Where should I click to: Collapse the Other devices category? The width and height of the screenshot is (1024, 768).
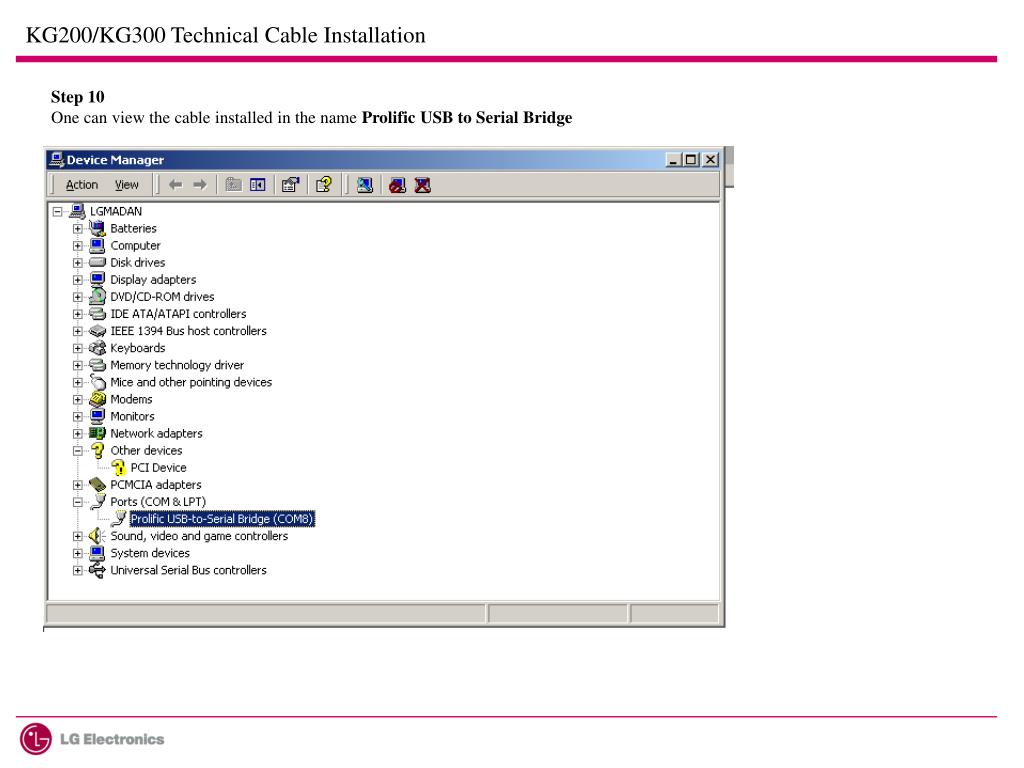78,451
